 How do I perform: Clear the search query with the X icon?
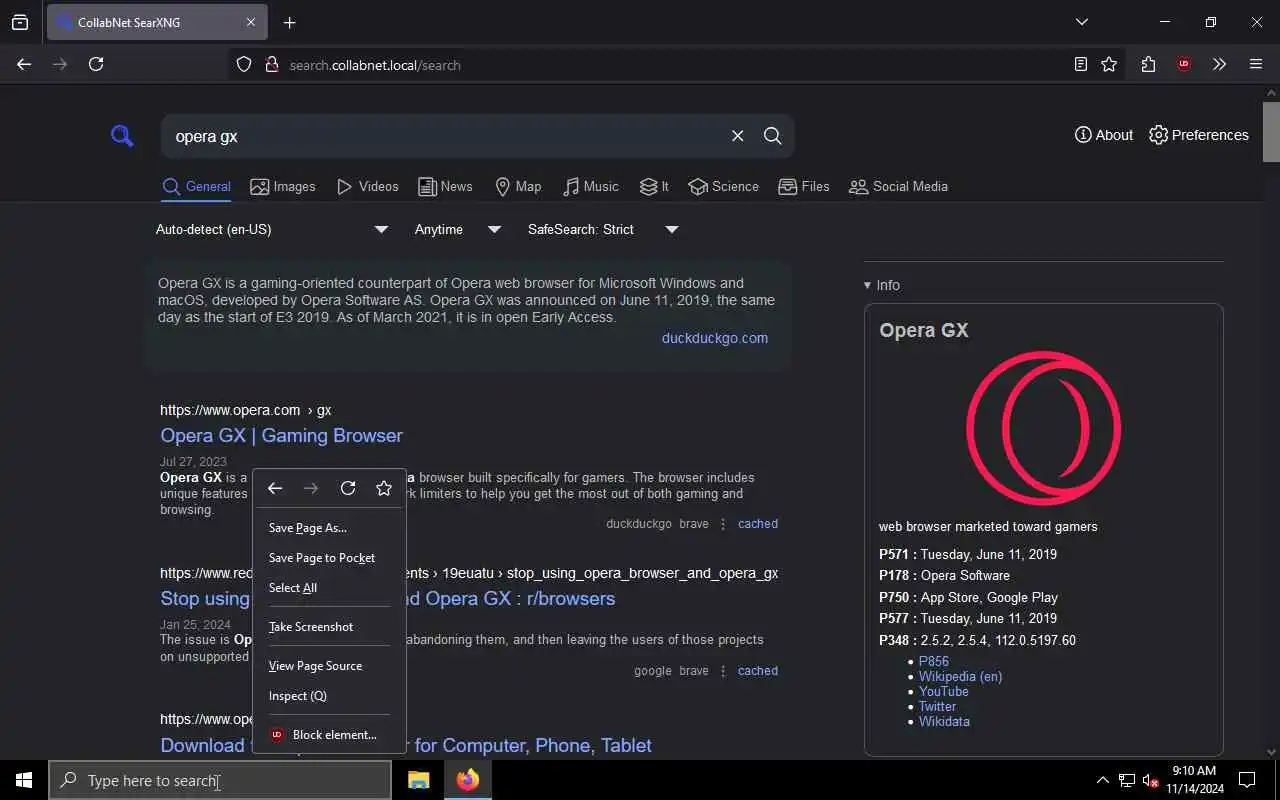click(x=737, y=136)
